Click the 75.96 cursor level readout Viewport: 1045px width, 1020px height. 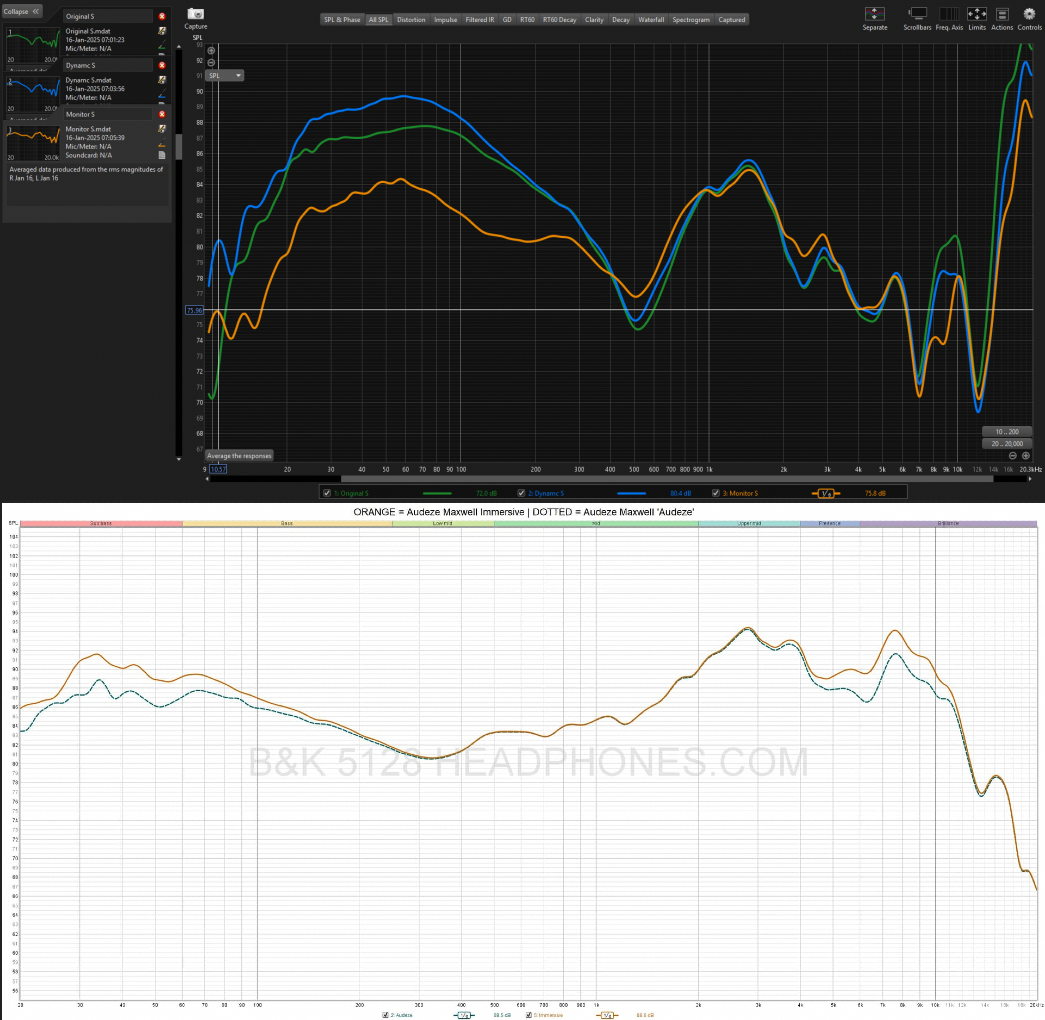pos(194,310)
